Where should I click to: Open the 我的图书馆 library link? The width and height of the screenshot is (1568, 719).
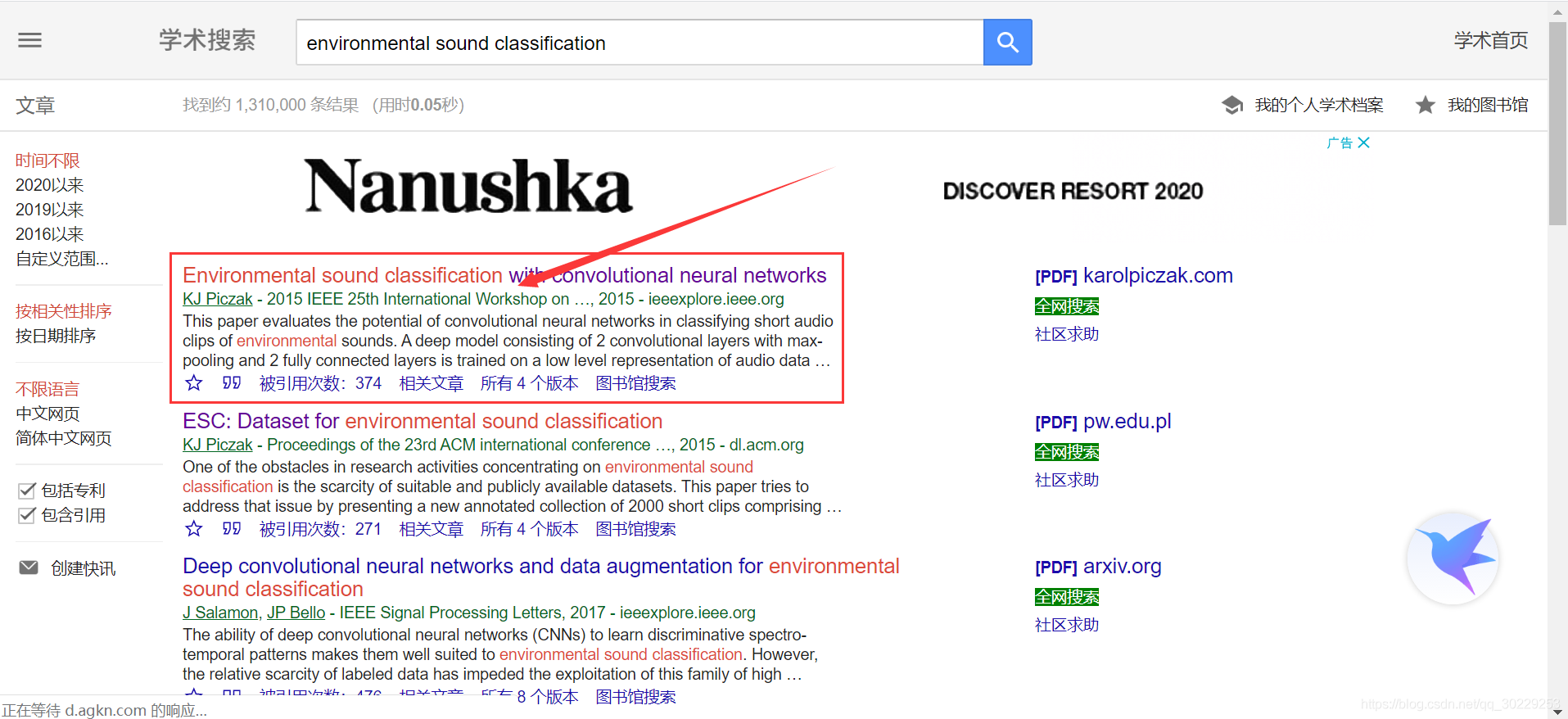point(1488,105)
